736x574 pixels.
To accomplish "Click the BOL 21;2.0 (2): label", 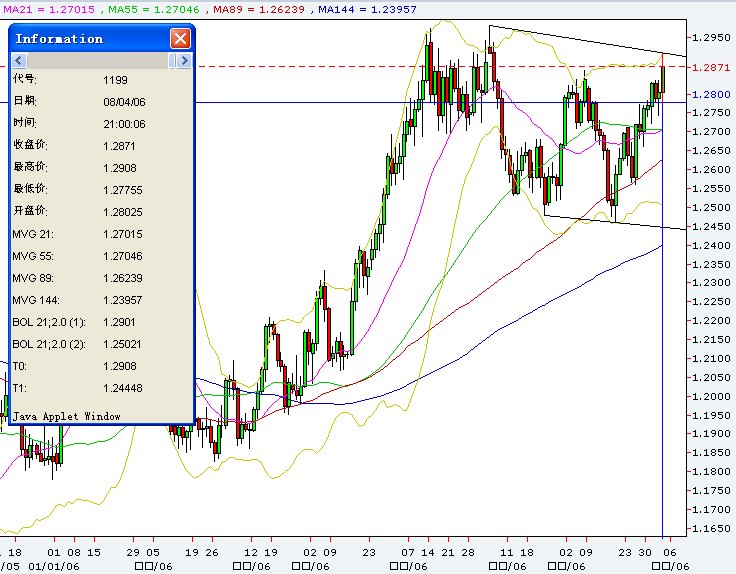I will [x=49, y=344].
